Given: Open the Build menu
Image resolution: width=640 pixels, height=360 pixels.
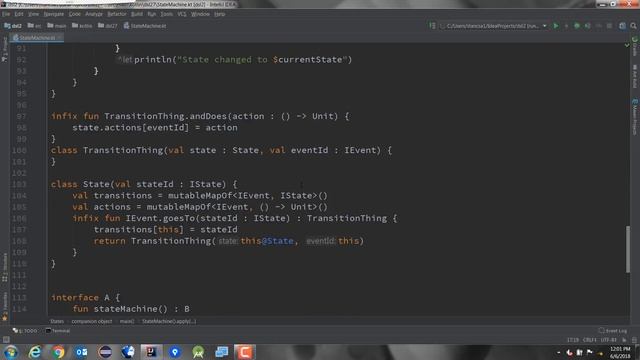Looking at the screenshot, I should click(137, 14).
